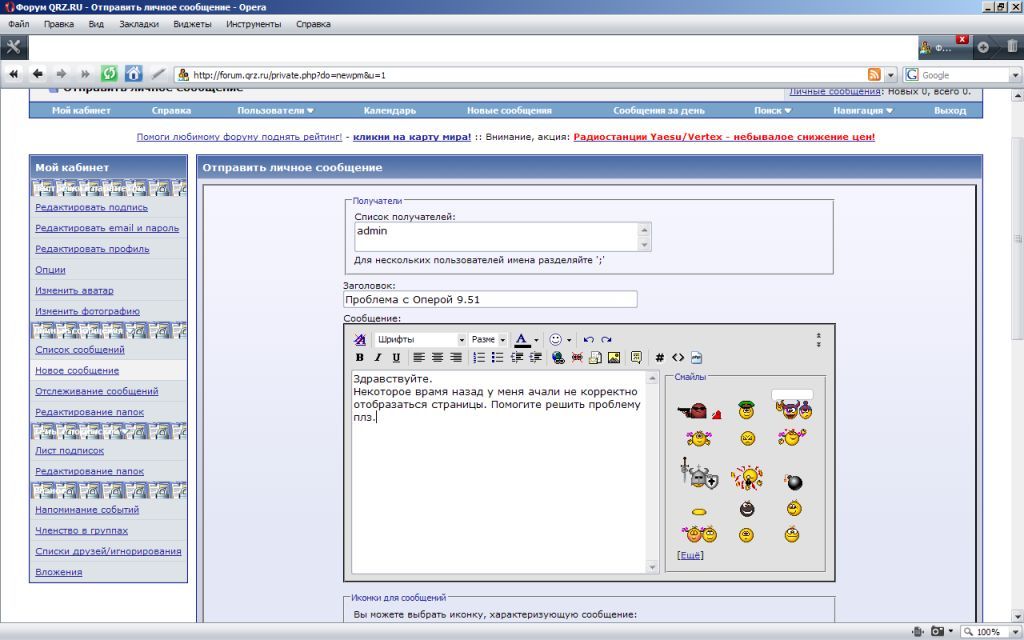Open the Навигация dropdown
This screenshot has width=1024, height=640.
[x=863, y=110]
